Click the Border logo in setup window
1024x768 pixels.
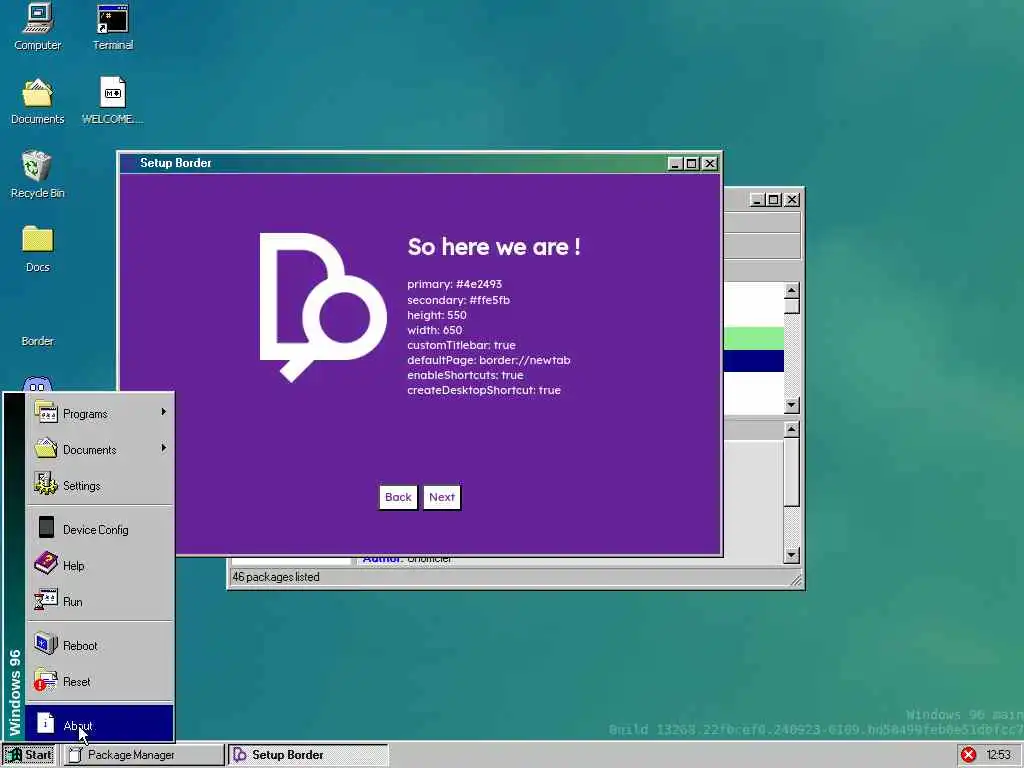(323, 307)
